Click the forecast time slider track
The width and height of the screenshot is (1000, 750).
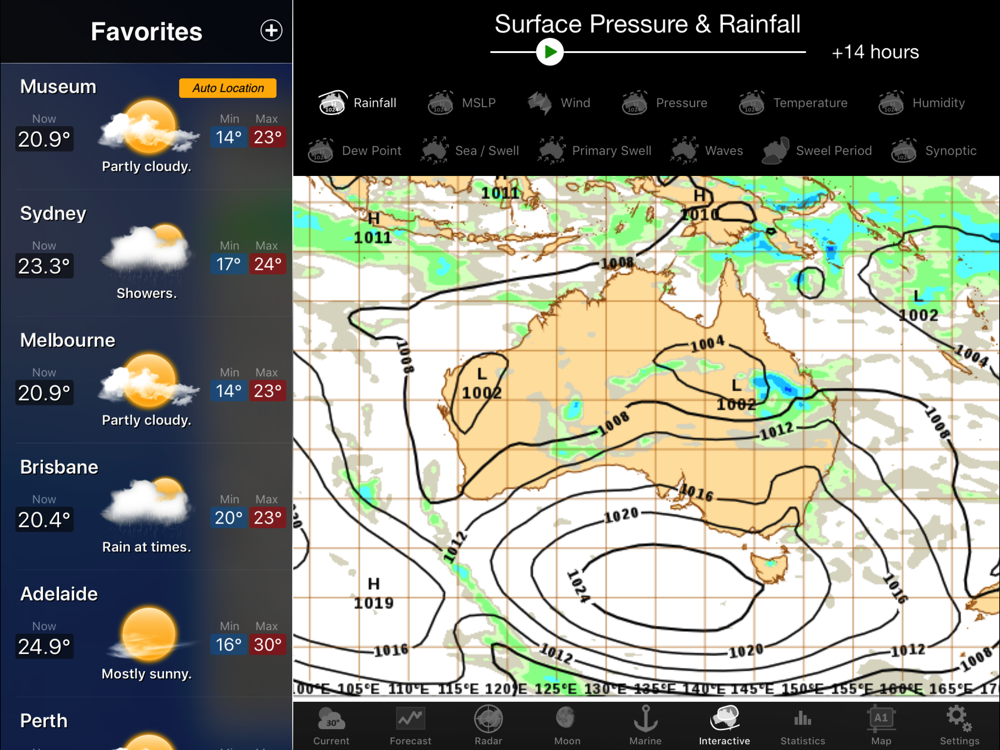pyautogui.click(x=647, y=52)
